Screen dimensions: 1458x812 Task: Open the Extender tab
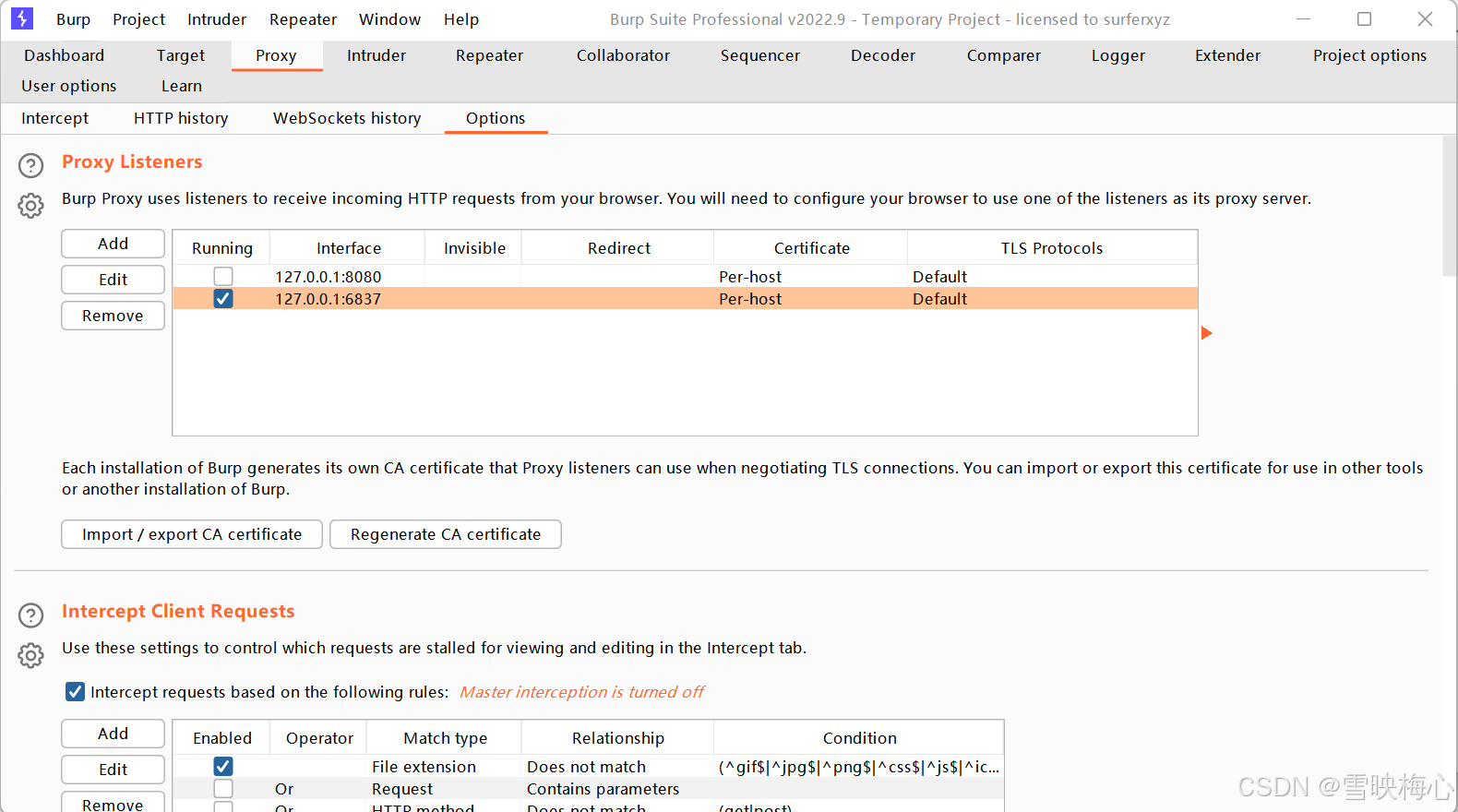pos(1227,55)
